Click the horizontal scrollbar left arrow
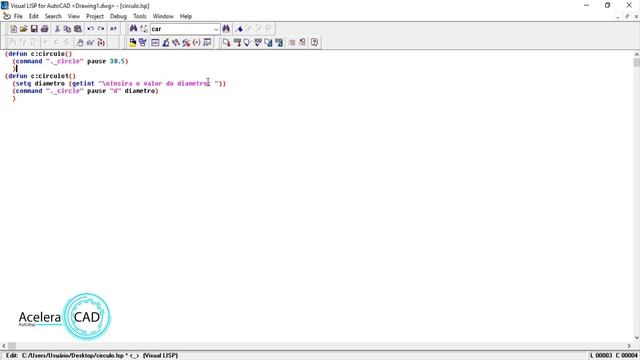Screen dimensions: 640x360 4,346
